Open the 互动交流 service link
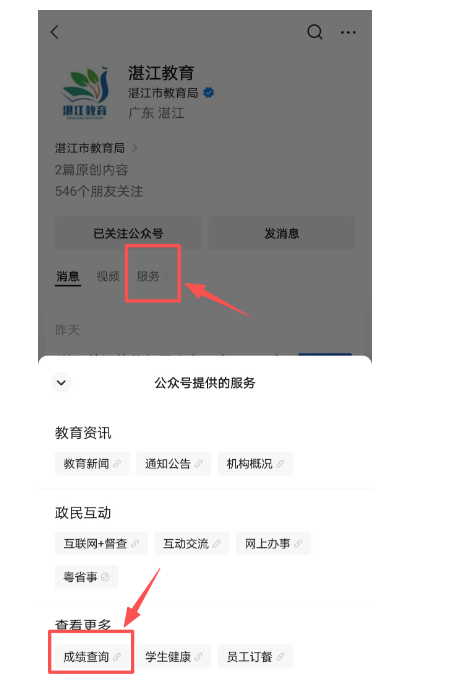This screenshot has height=674, width=454. pyautogui.click(x=192, y=543)
